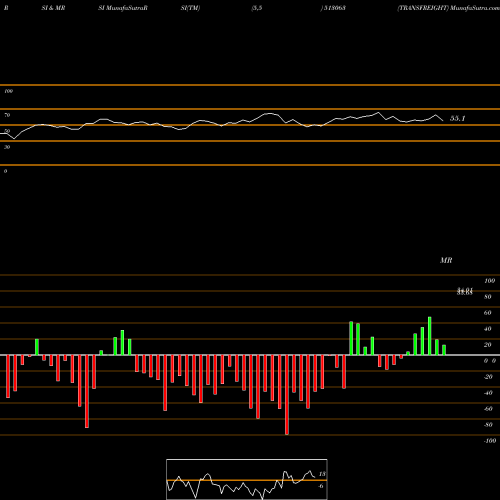This screenshot has height=500, width=500.
Task: Click the 'SI(TM)' header text
Action: [x=190, y=8]
